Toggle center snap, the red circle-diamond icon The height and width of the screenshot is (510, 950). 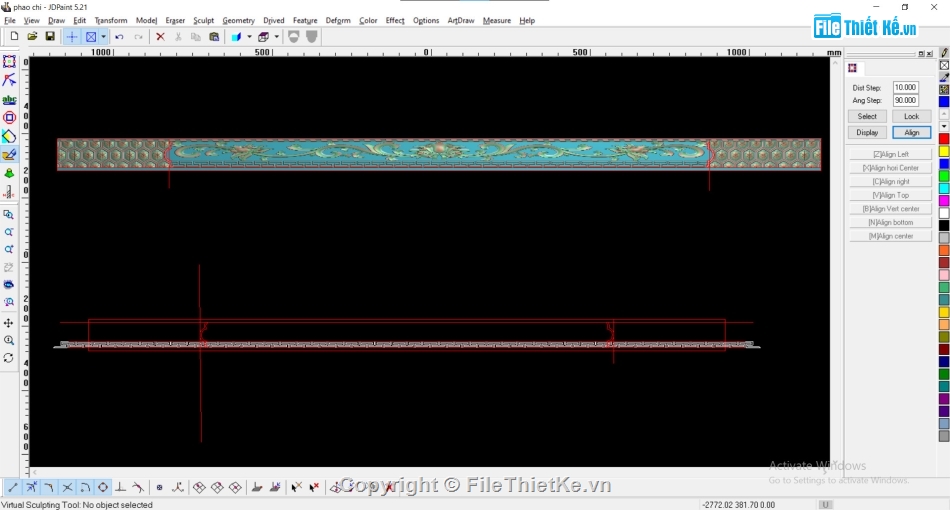(103, 487)
